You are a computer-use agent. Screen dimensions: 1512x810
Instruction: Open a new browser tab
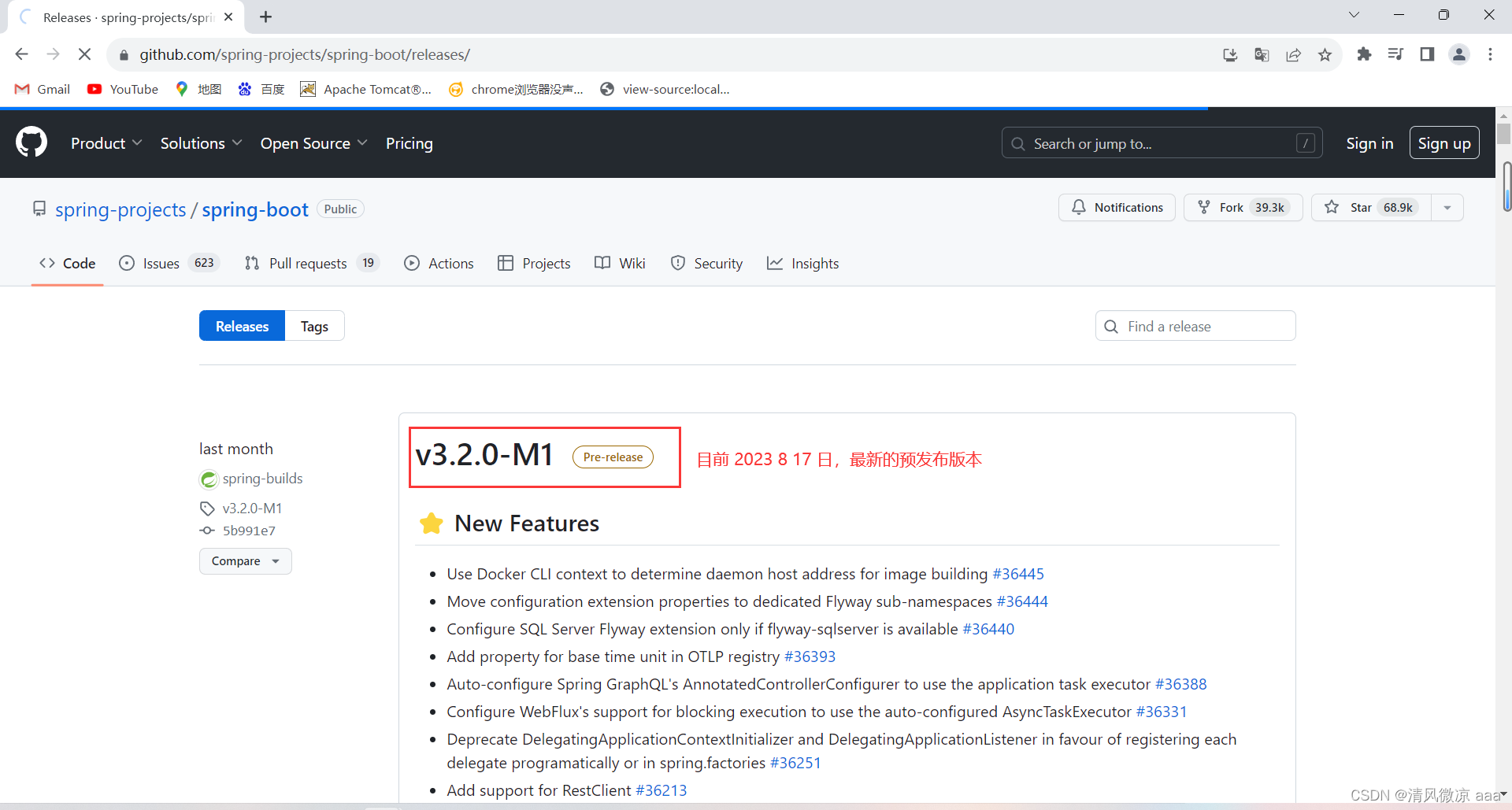pyautogui.click(x=266, y=17)
